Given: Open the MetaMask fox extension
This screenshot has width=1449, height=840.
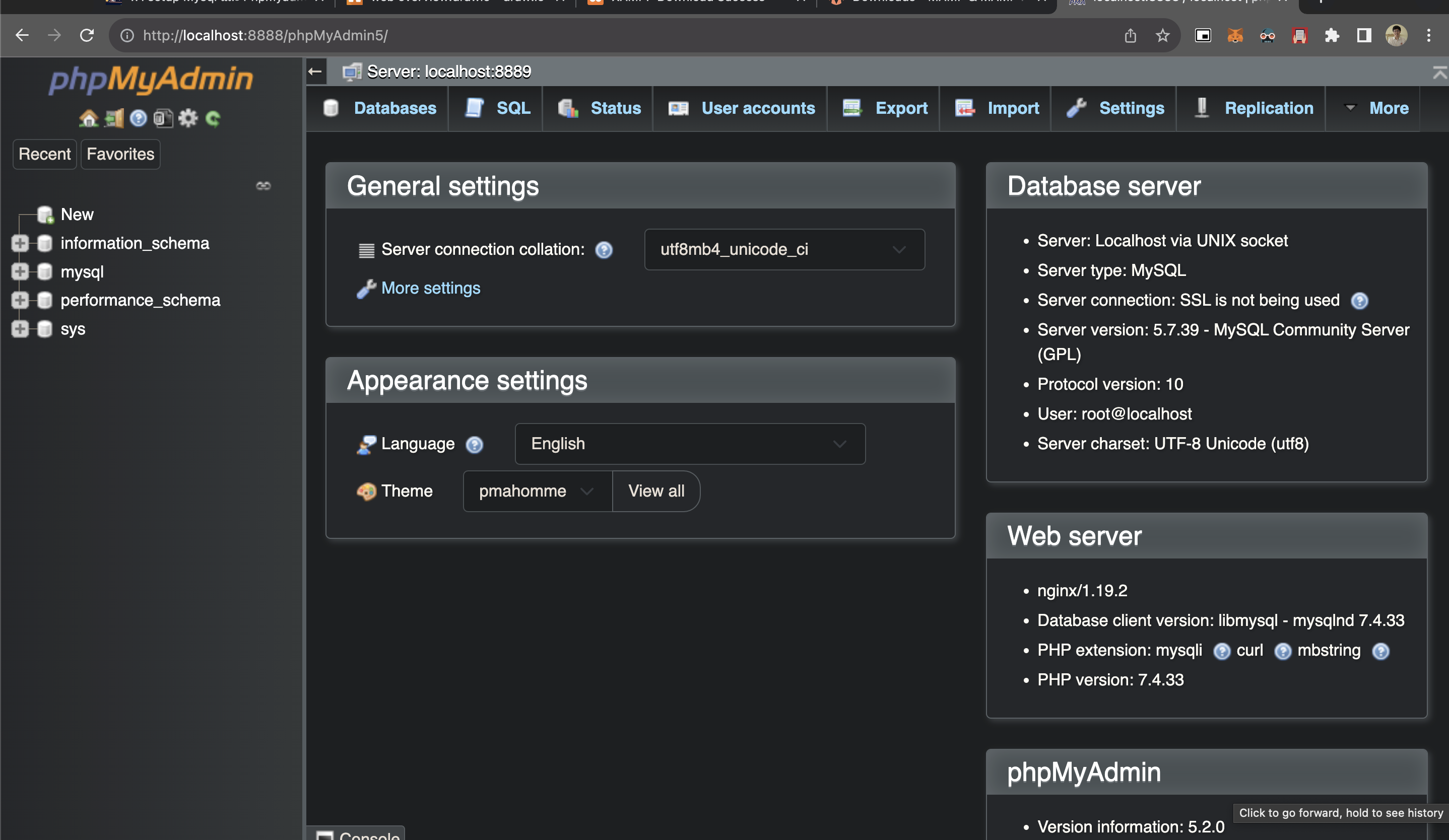Looking at the screenshot, I should point(1235,36).
